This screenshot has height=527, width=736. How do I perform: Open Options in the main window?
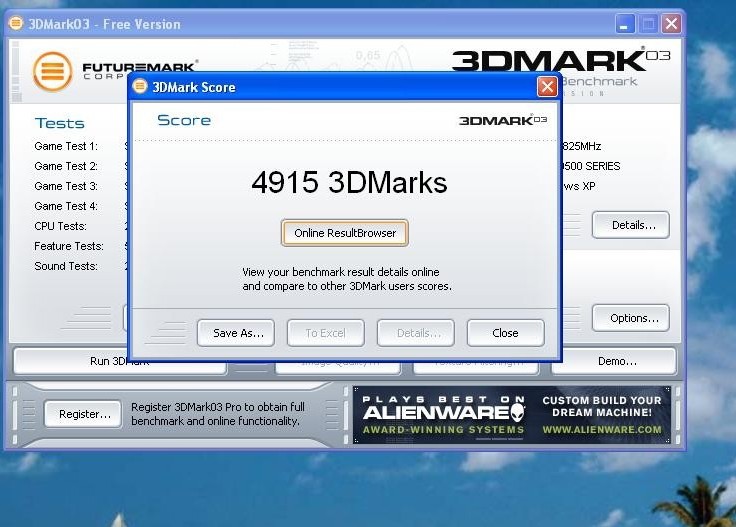click(x=630, y=318)
